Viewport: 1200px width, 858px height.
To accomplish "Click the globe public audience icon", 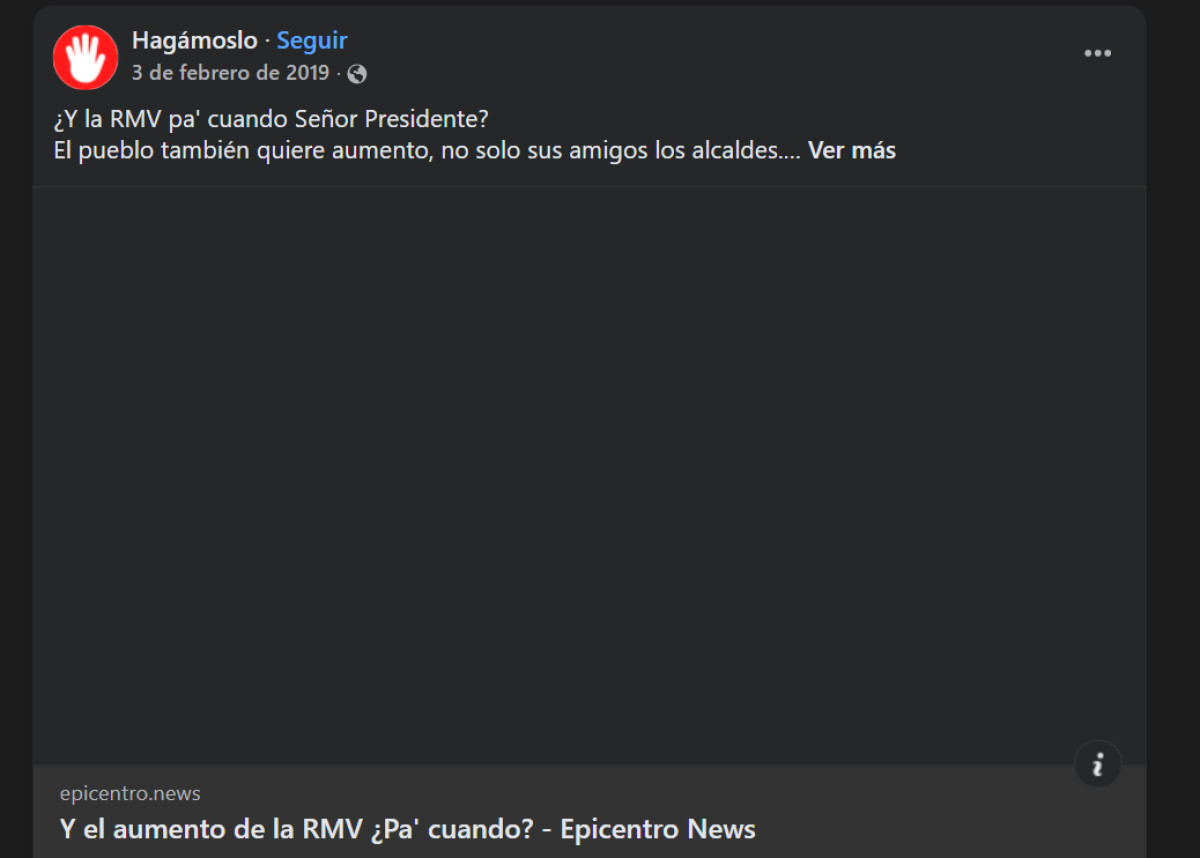I will 357,74.
